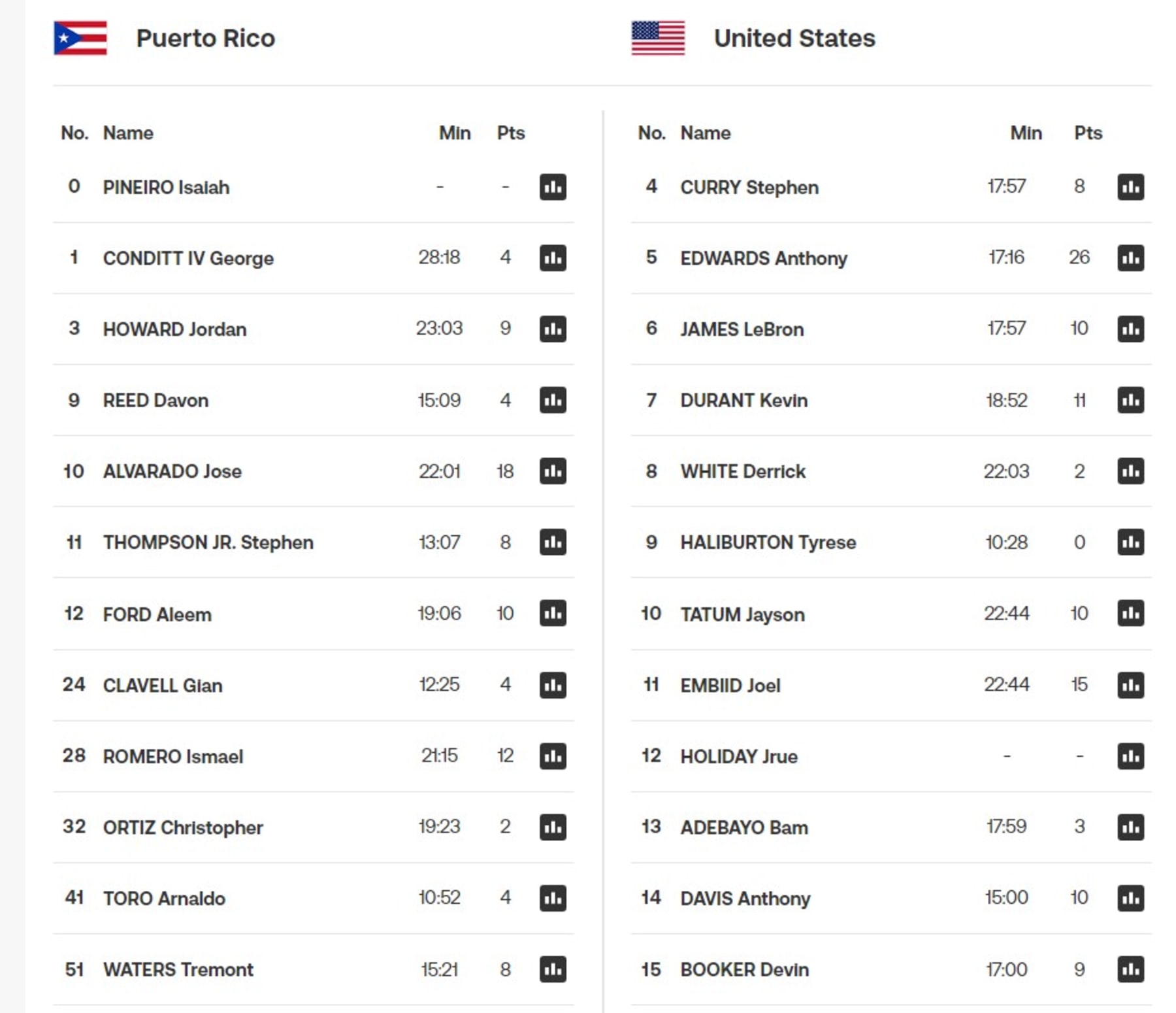Open stats chart for CONDITT IV George
Screen dimensions: 1176x1013
point(552,258)
